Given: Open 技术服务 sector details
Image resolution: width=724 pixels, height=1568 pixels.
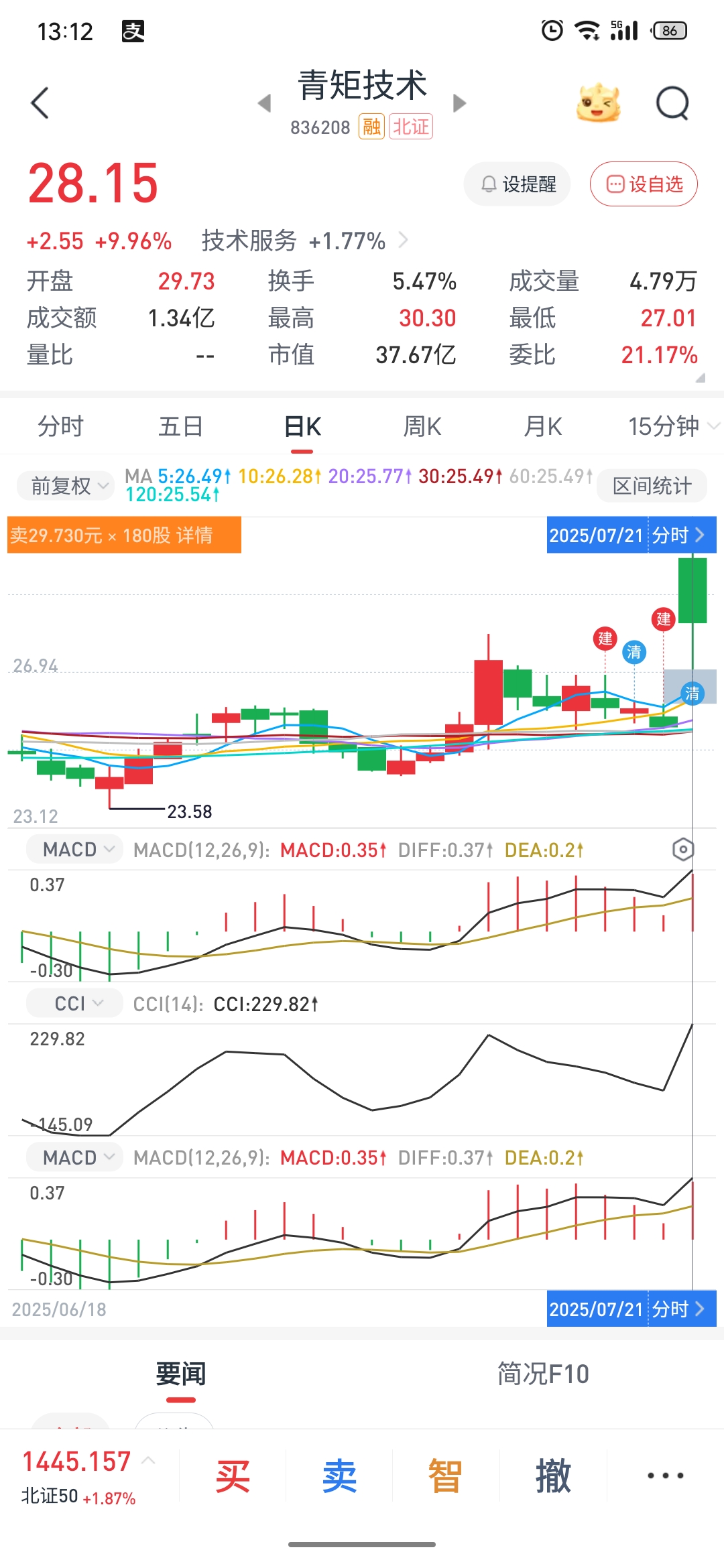Looking at the screenshot, I should (305, 241).
